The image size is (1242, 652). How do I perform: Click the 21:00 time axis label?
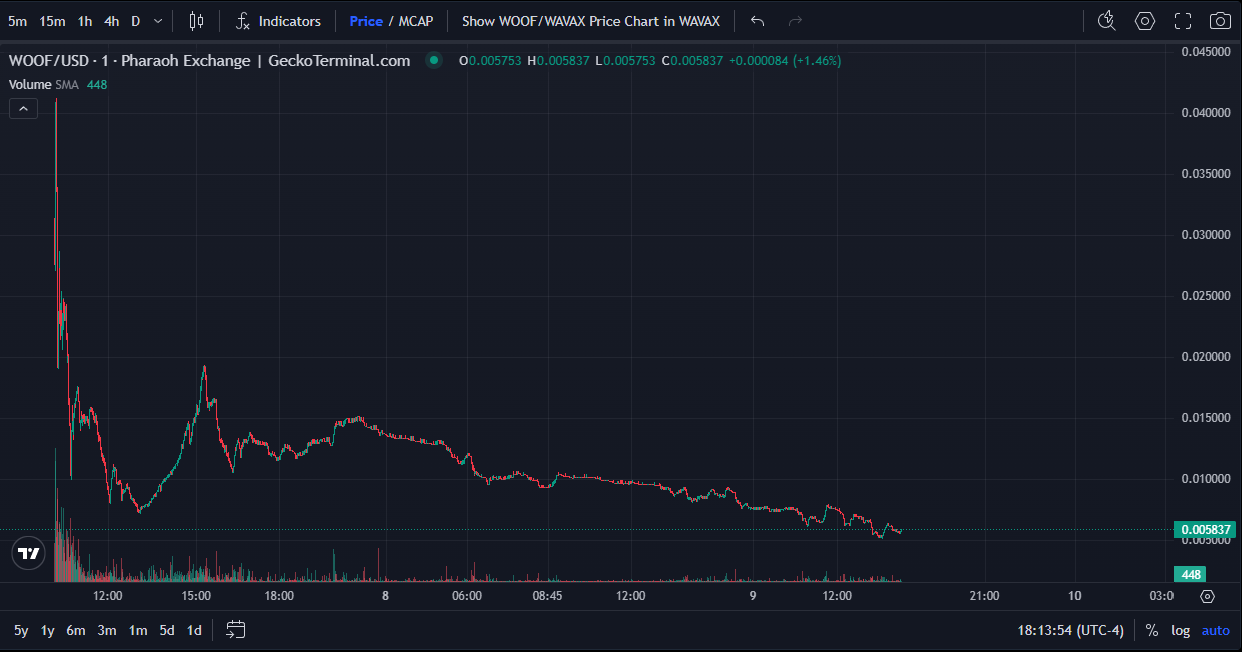(984, 596)
